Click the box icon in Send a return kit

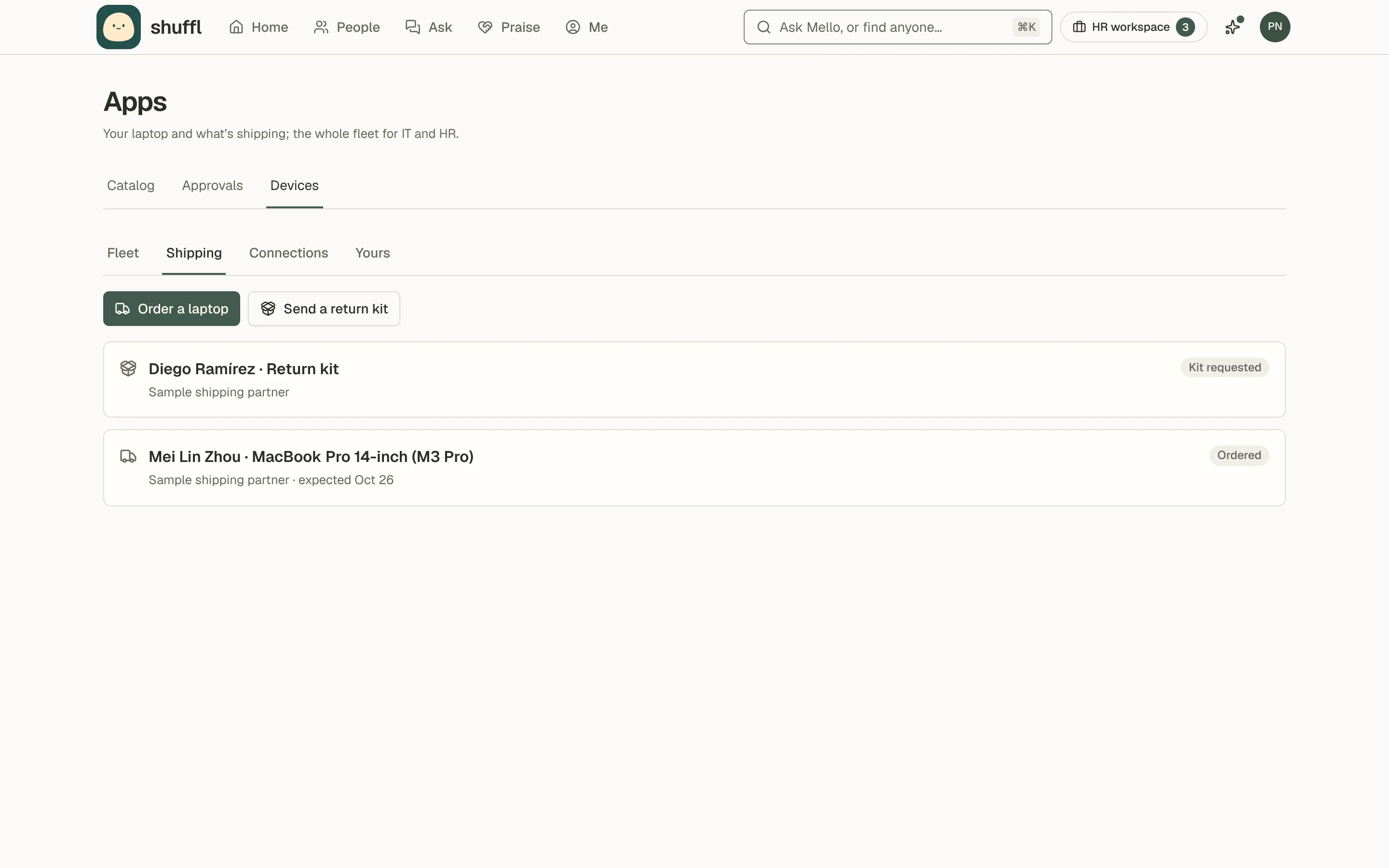coord(268,309)
